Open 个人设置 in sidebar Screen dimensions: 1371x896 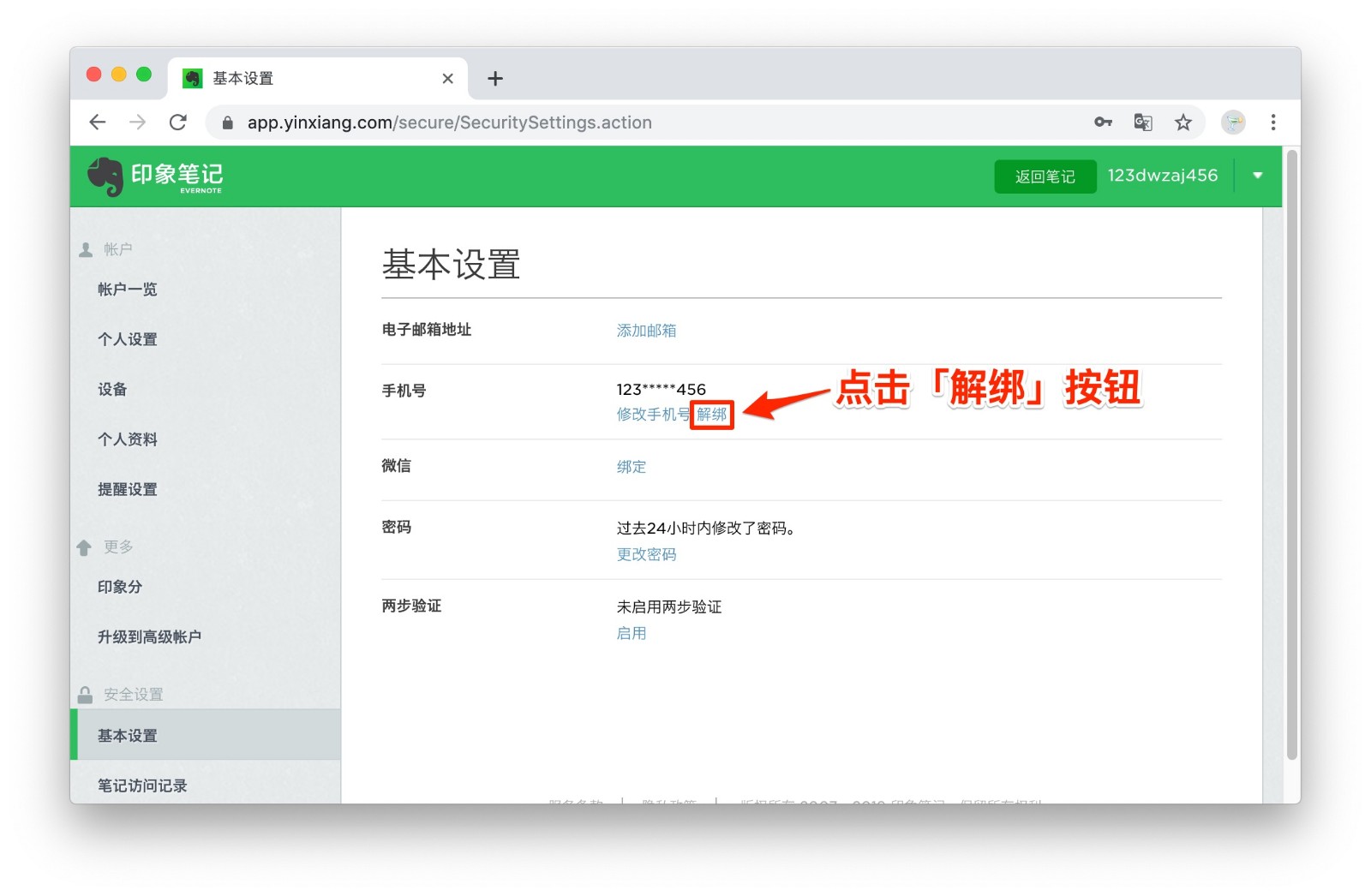click(127, 339)
